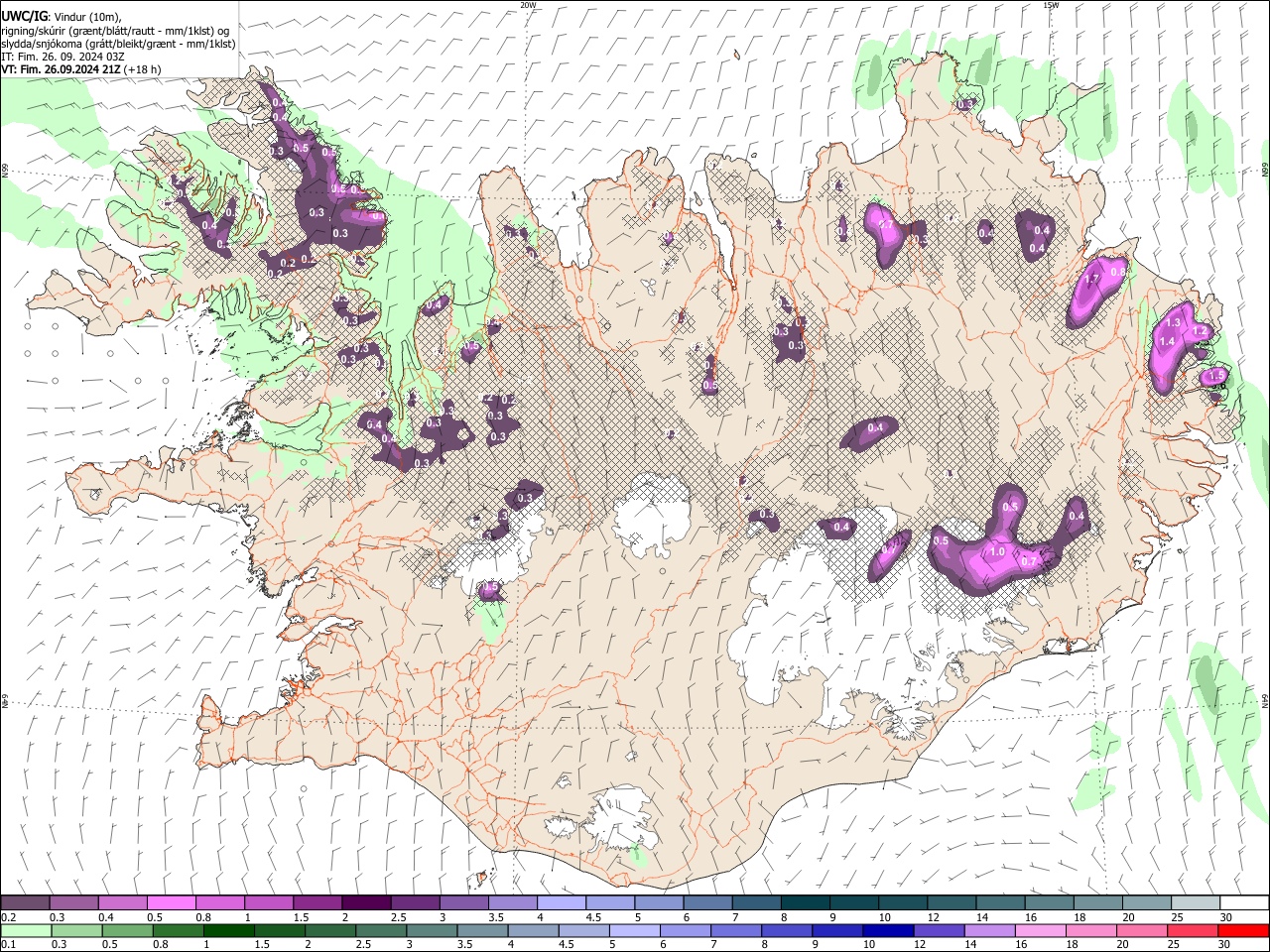This screenshot has width=1270, height=952.
Task: Select the darkest green 1–1.5 rain legend swatch
Action: 228,930
